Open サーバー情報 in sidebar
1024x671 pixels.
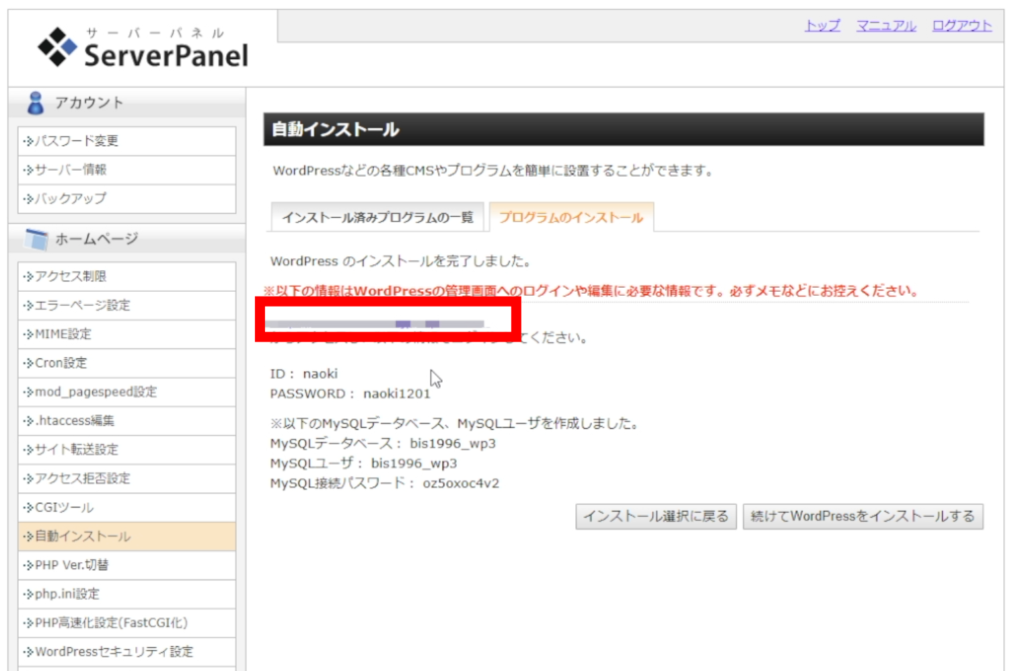(x=127, y=170)
